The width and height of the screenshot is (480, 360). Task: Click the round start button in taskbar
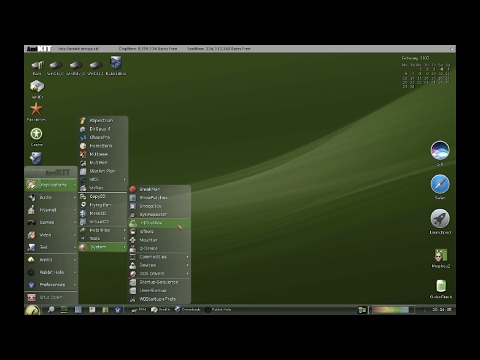point(32,310)
